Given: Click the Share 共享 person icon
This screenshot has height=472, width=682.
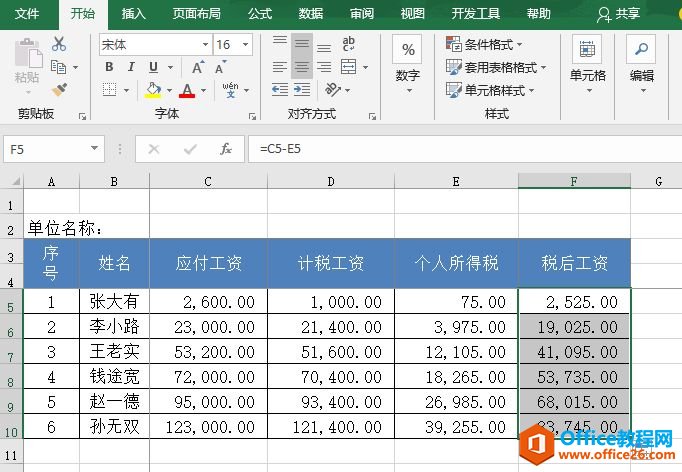Looking at the screenshot, I should click(604, 14).
